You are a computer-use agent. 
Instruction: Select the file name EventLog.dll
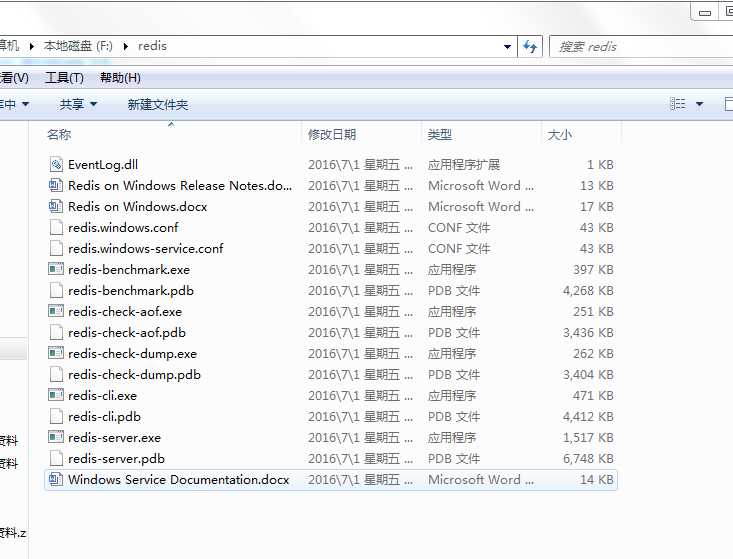103,164
